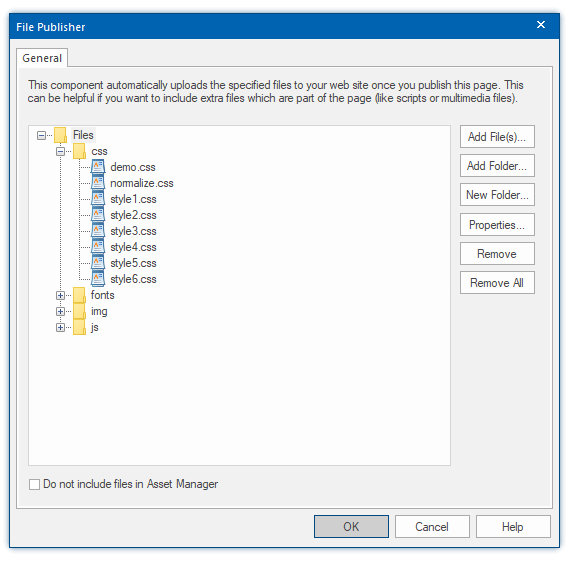Select the normalize.css file icon
This screenshot has height=561, width=572.
coord(98,183)
